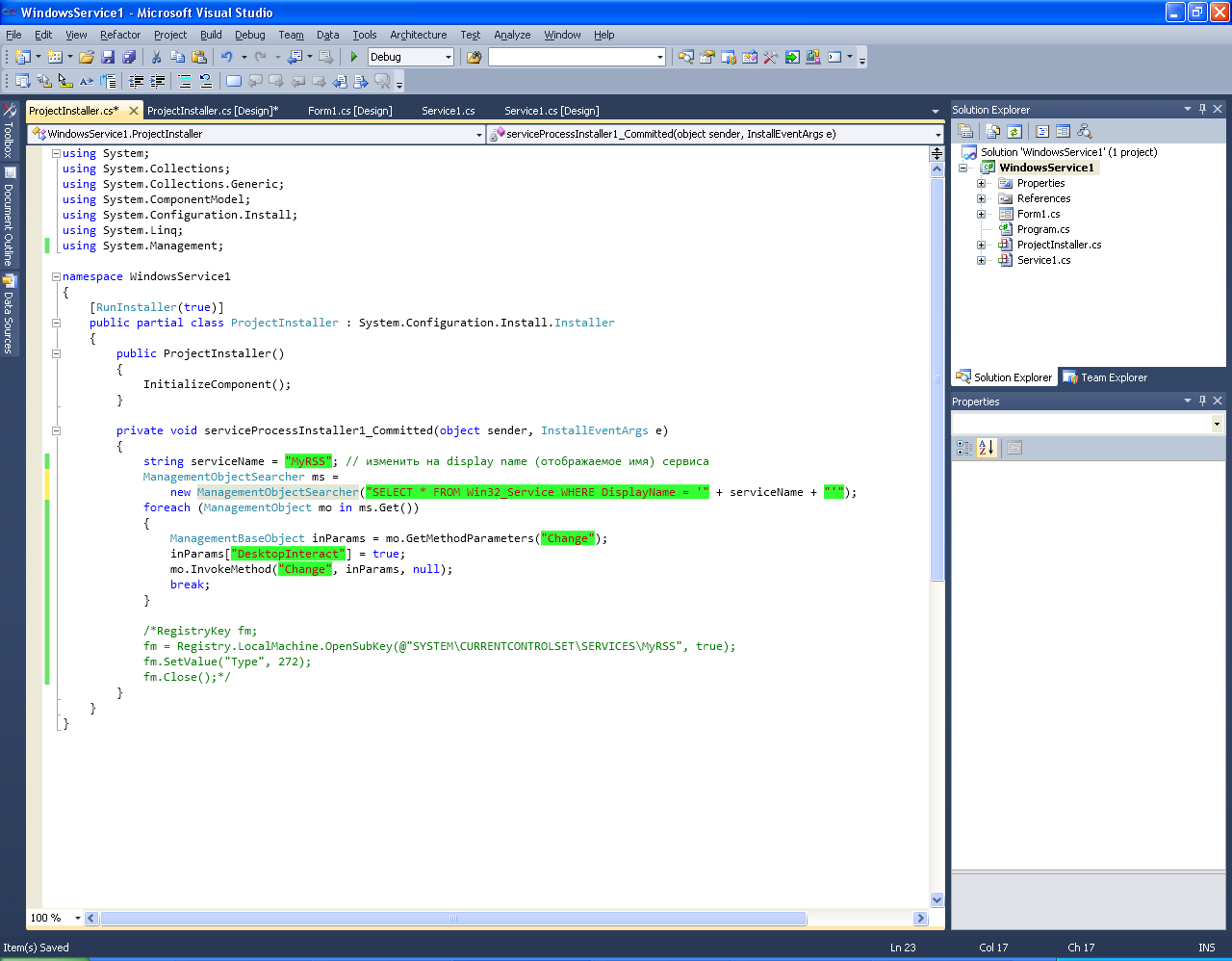The image size is (1232, 961).
Task: Click the Cut scissors icon
Action: [x=156, y=57]
